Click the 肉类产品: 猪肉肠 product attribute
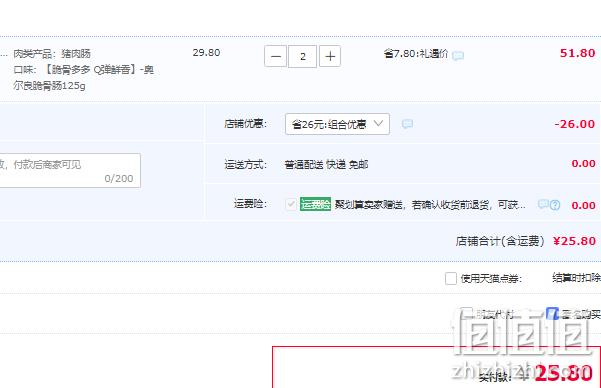This screenshot has height=388, width=601. 52,54
